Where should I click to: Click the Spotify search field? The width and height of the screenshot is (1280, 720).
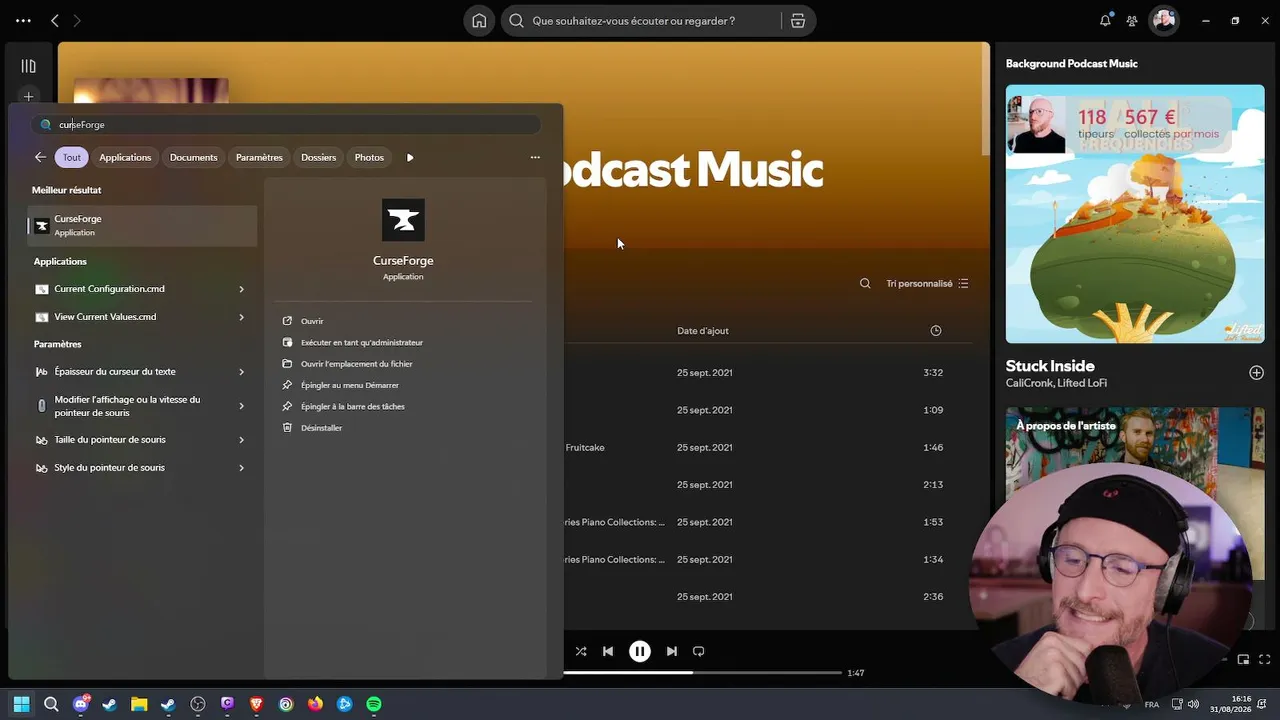coord(641,21)
